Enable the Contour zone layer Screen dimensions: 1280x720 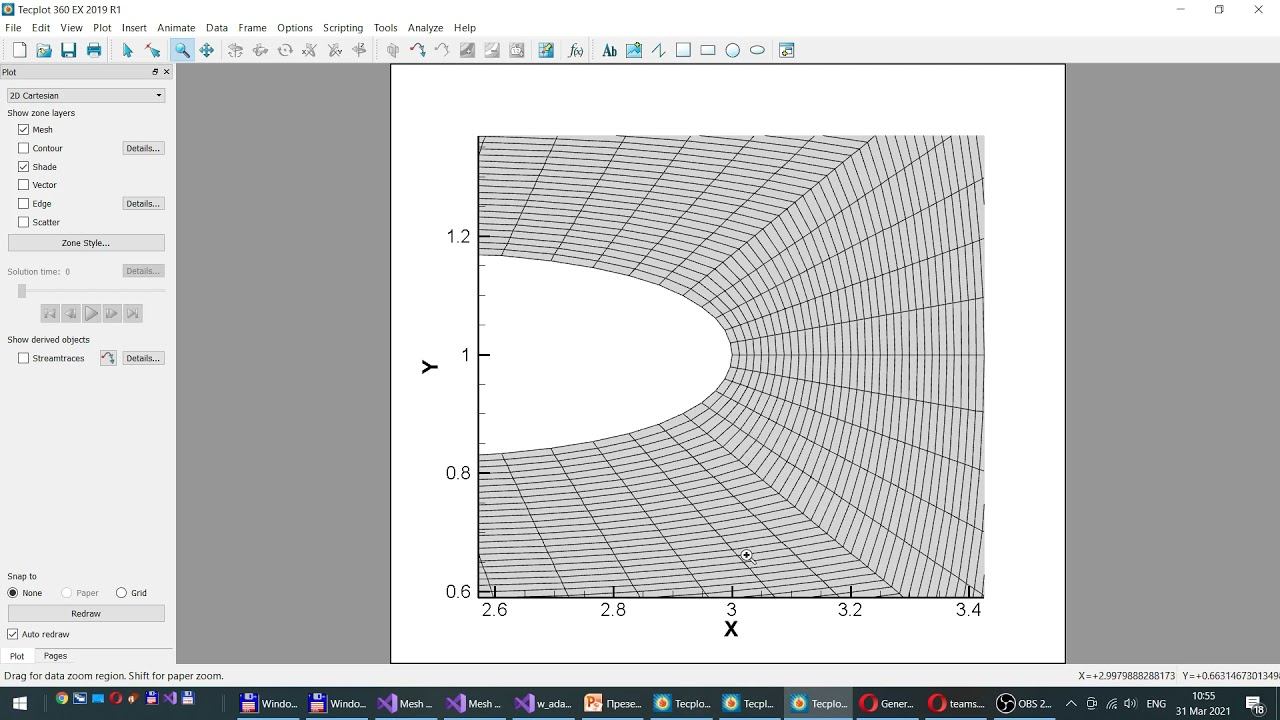point(24,148)
